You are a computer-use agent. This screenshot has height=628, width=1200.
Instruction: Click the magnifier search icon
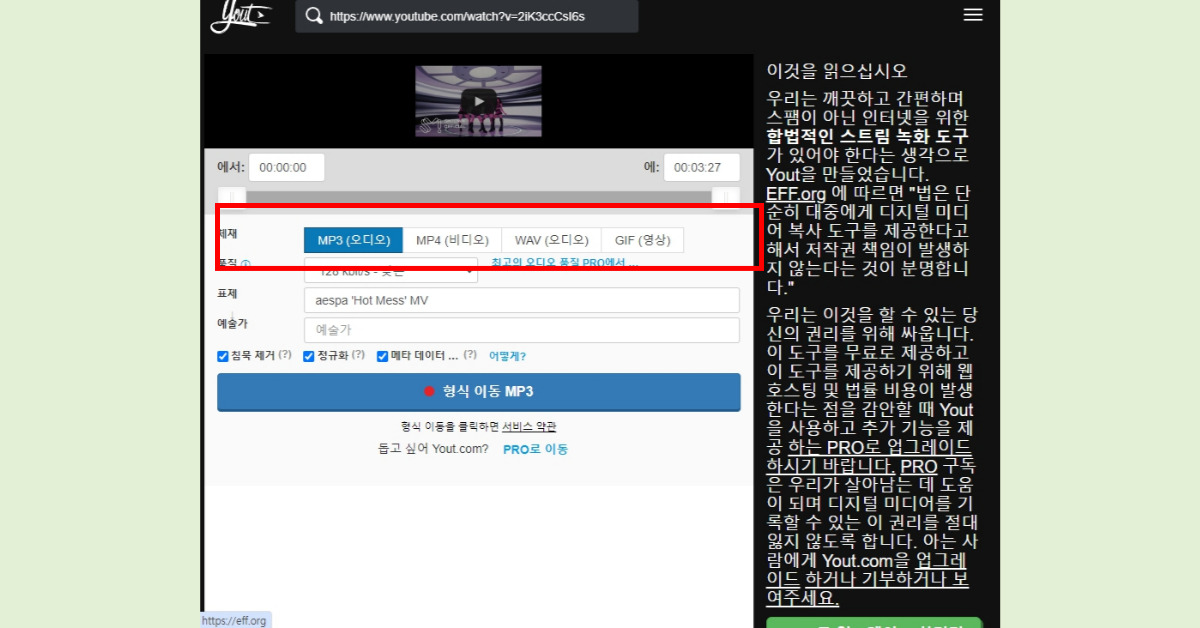pyautogui.click(x=314, y=16)
